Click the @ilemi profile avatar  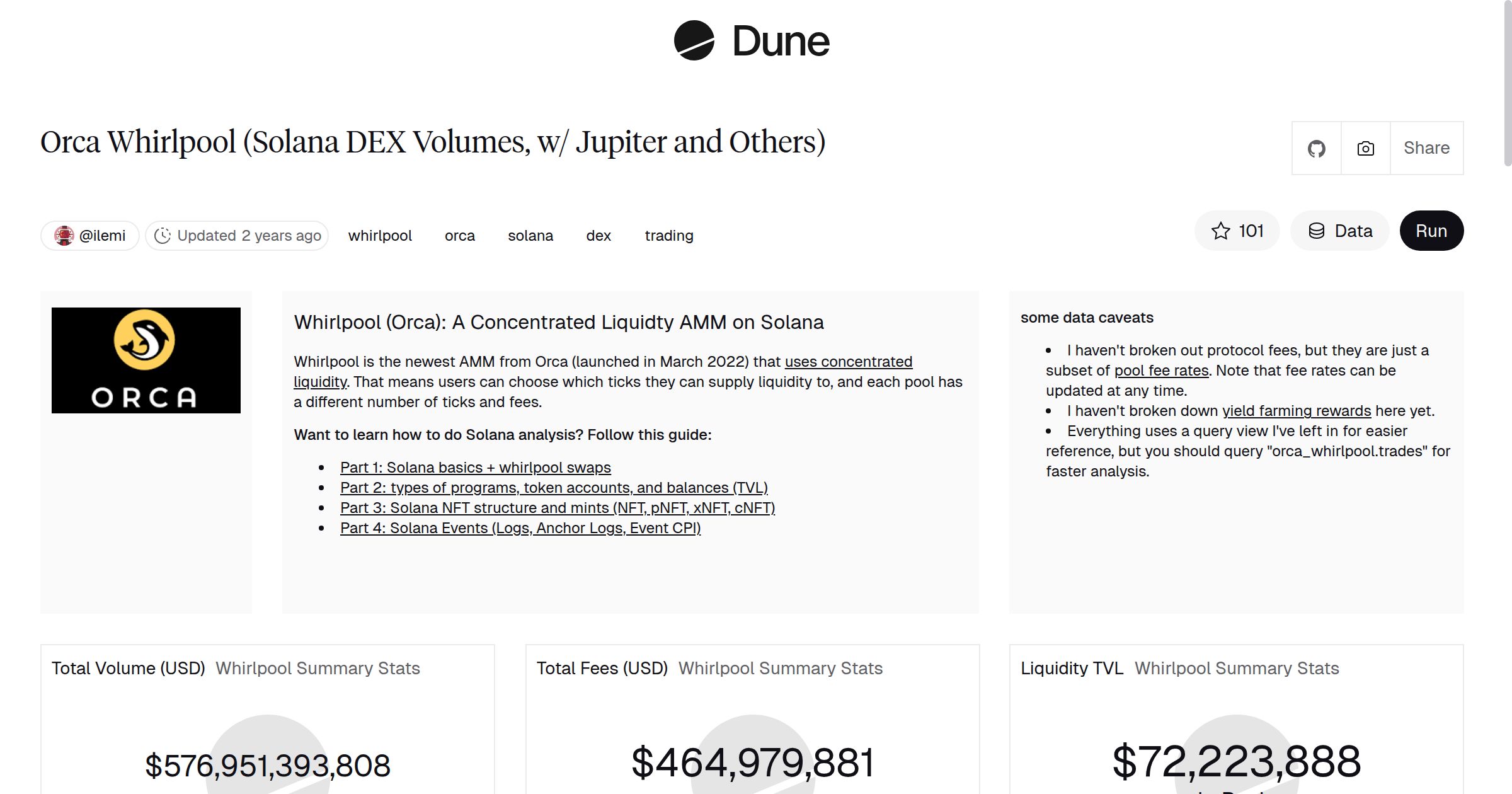click(x=66, y=235)
